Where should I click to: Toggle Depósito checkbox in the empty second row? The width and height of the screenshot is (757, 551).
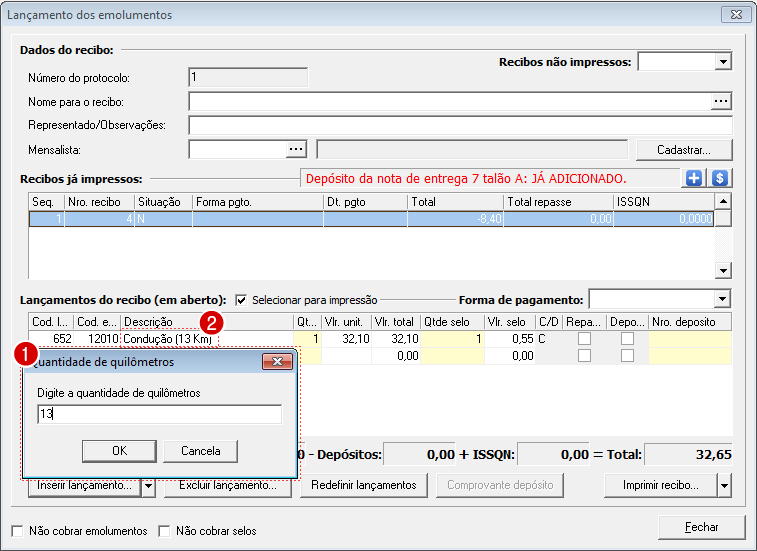(x=627, y=356)
